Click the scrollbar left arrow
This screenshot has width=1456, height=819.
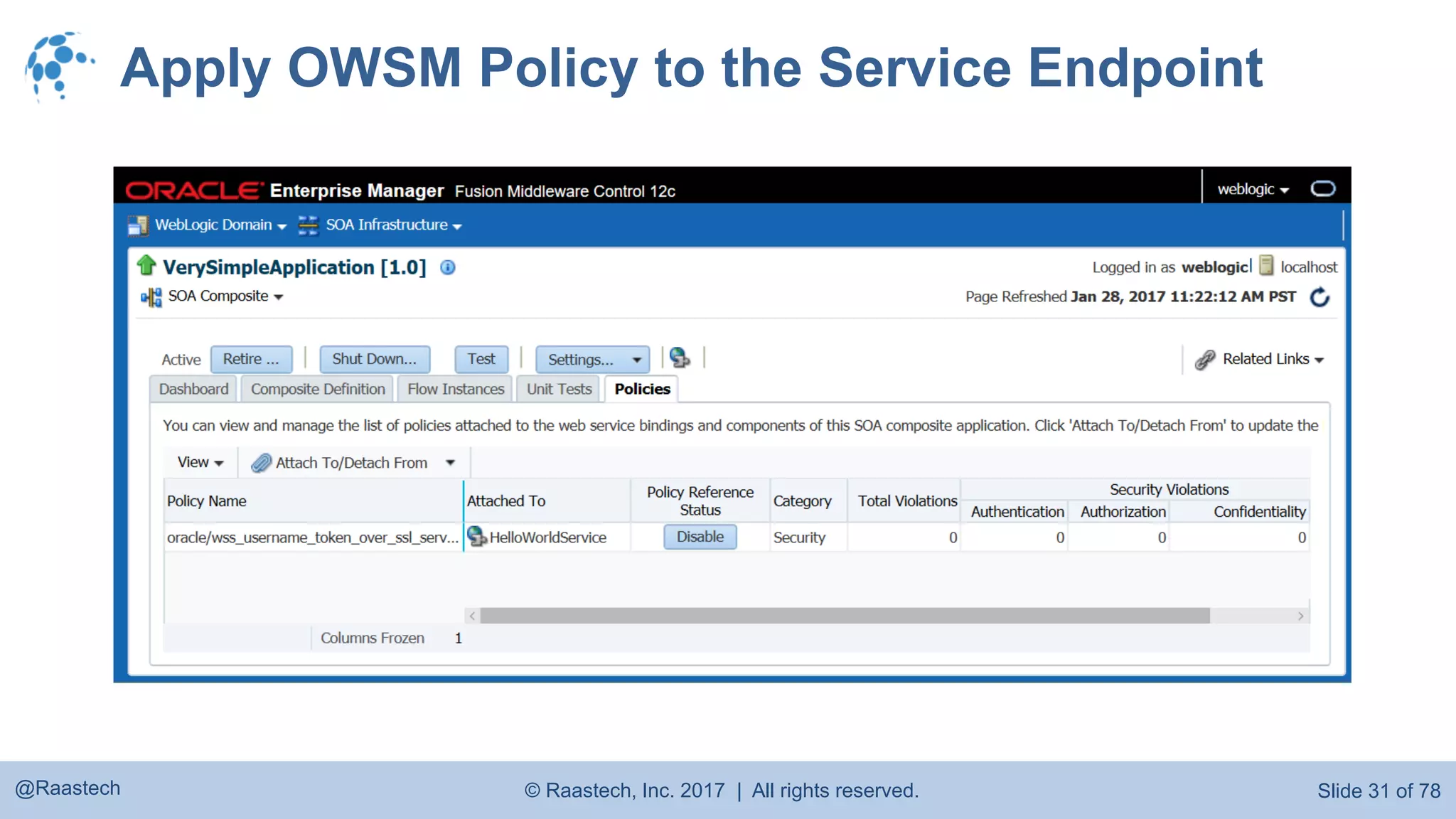(472, 616)
